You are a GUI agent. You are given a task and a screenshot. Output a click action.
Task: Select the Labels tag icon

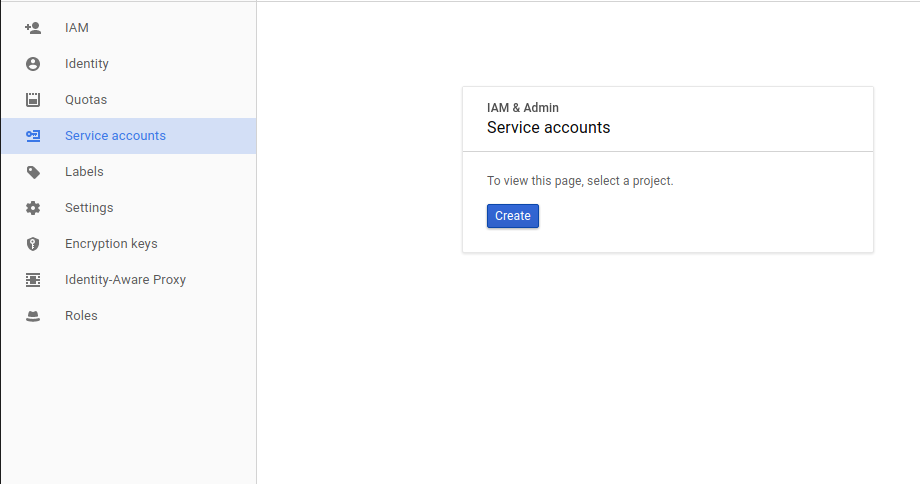pos(33,172)
